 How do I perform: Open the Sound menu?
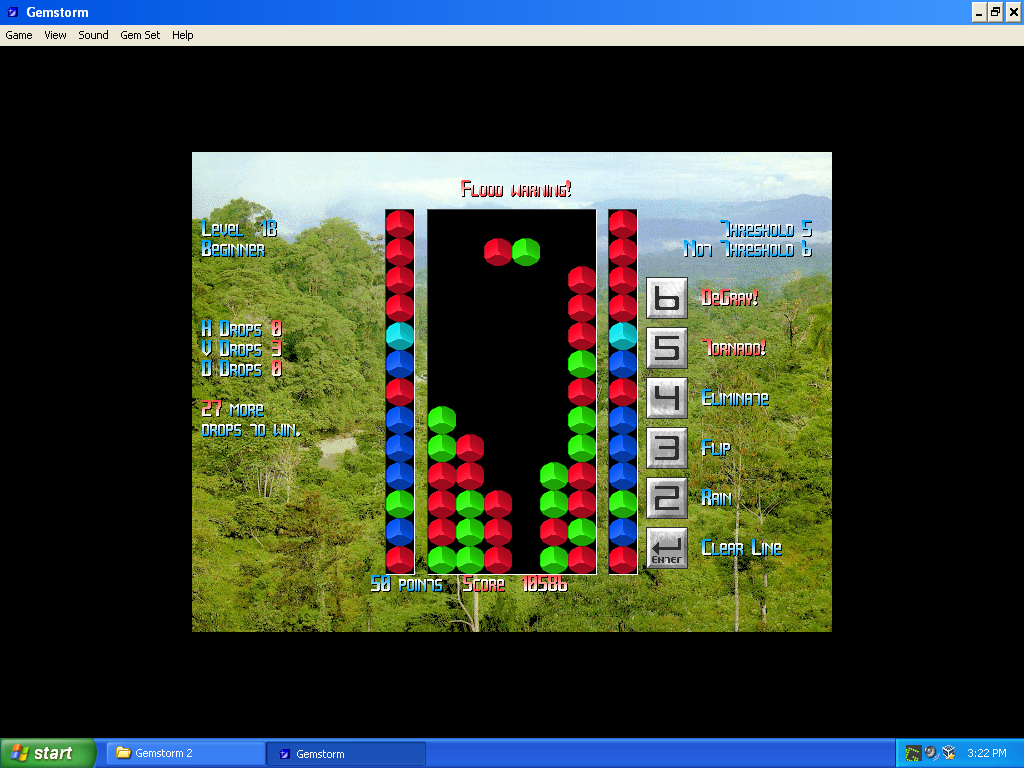(93, 35)
